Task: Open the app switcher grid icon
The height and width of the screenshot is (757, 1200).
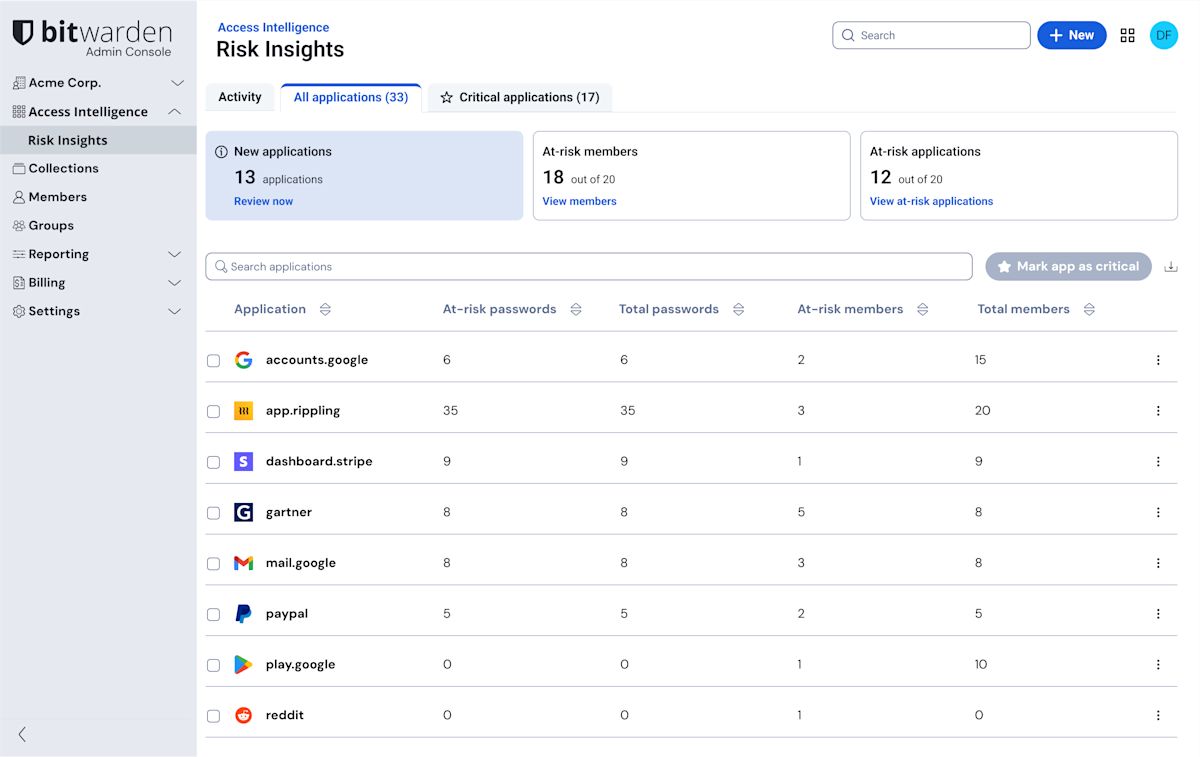Action: pyautogui.click(x=1127, y=35)
